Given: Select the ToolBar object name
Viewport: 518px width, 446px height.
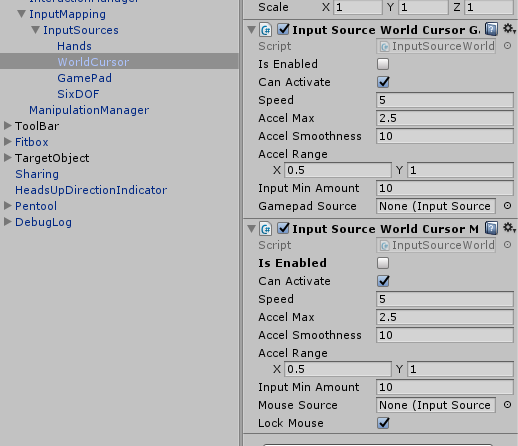Looking at the screenshot, I should (37, 126).
